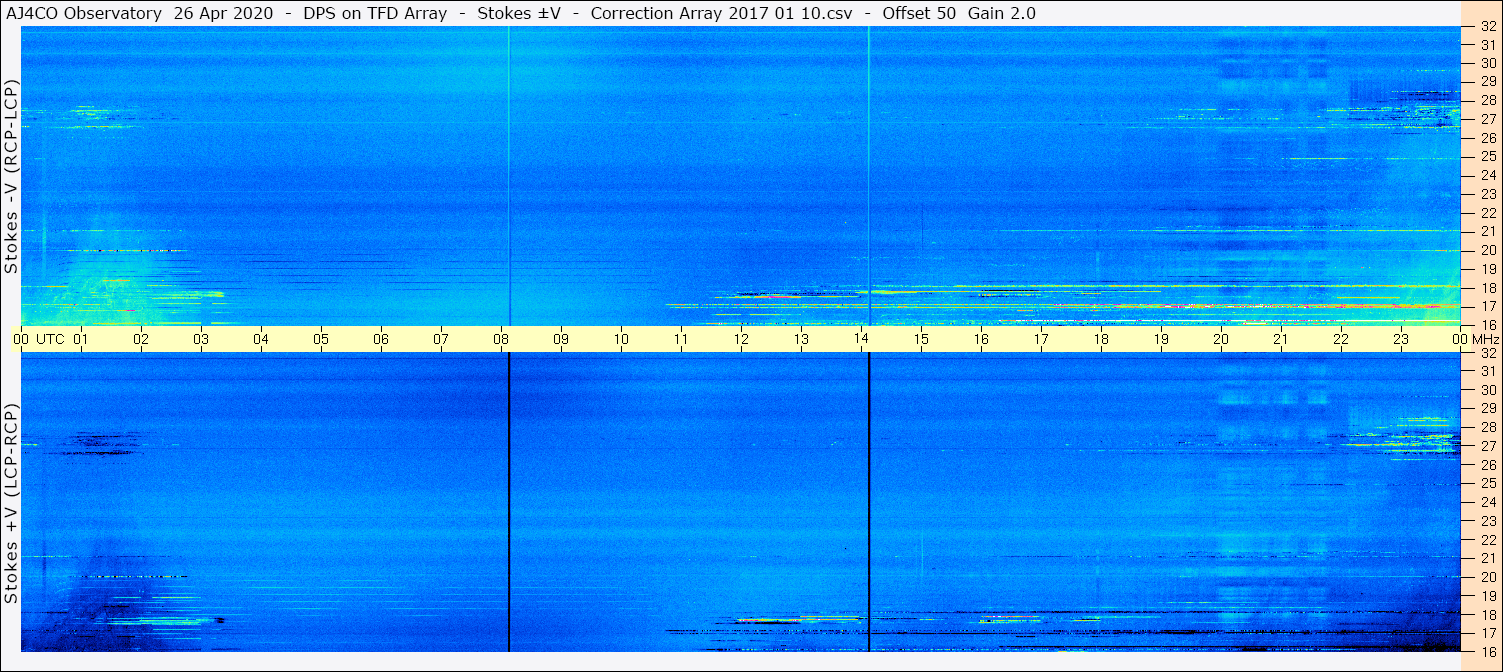Select the 19 hour tick on time axis
Screen dimensions: 1503x672
pos(1161,339)
